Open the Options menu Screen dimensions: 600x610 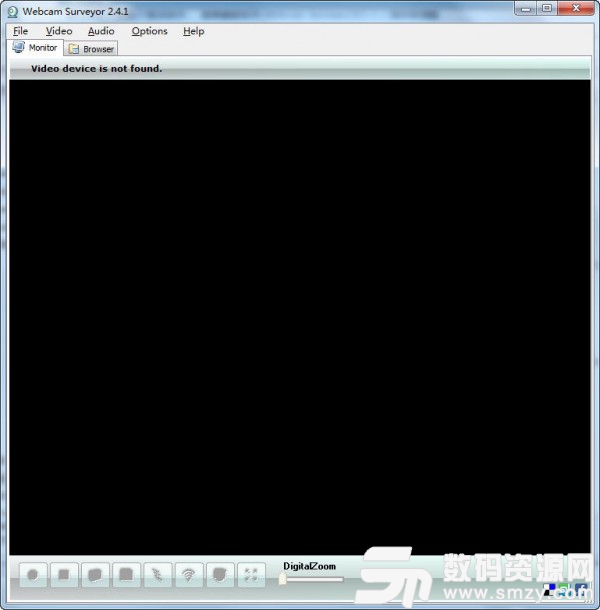[150, 31]
